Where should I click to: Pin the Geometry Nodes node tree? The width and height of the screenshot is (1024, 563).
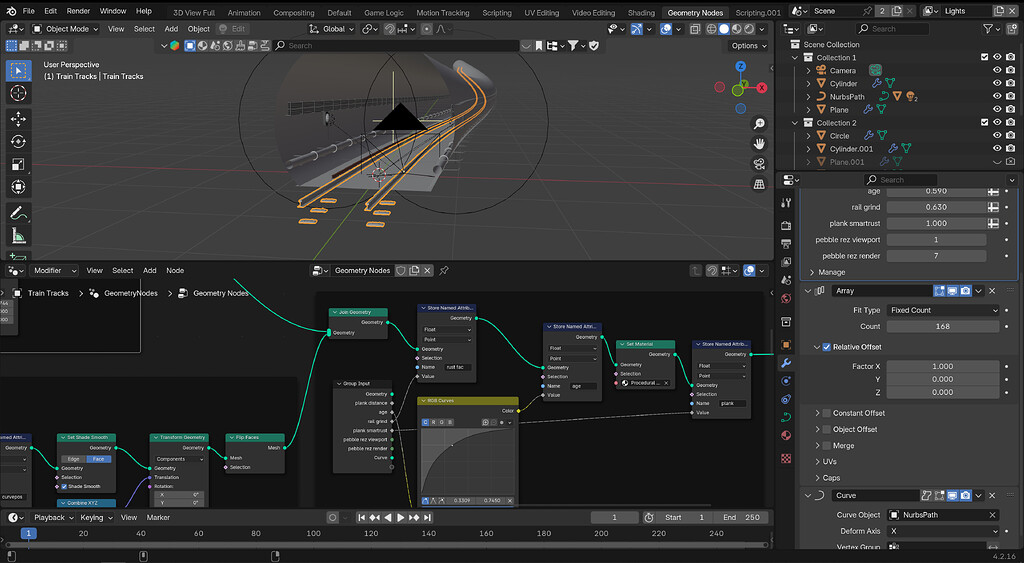coord(444,270)
